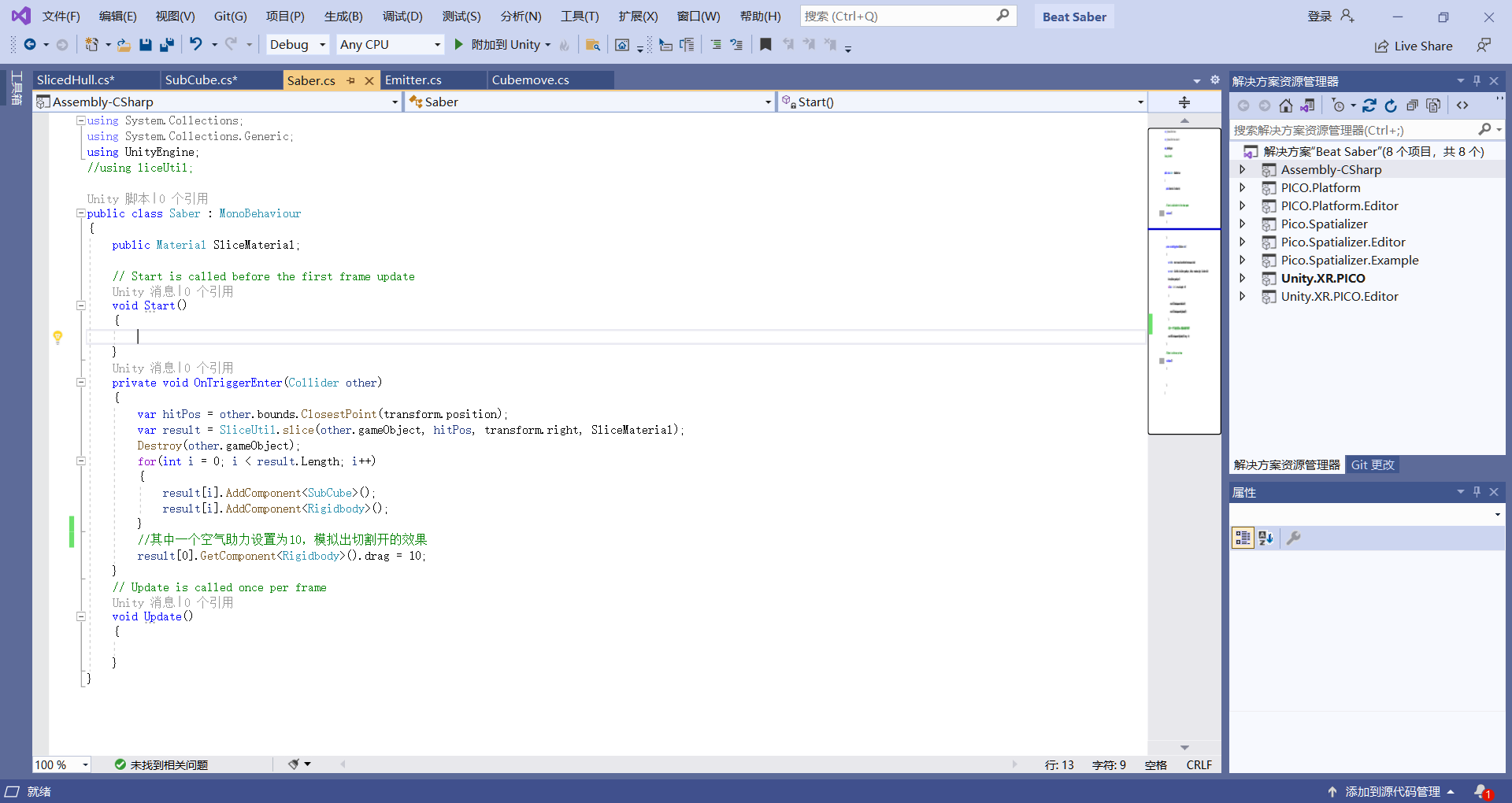Screen dimensions: 1512x803
Task: Click the Find in Files folder icon
Action: pos(593,45)
